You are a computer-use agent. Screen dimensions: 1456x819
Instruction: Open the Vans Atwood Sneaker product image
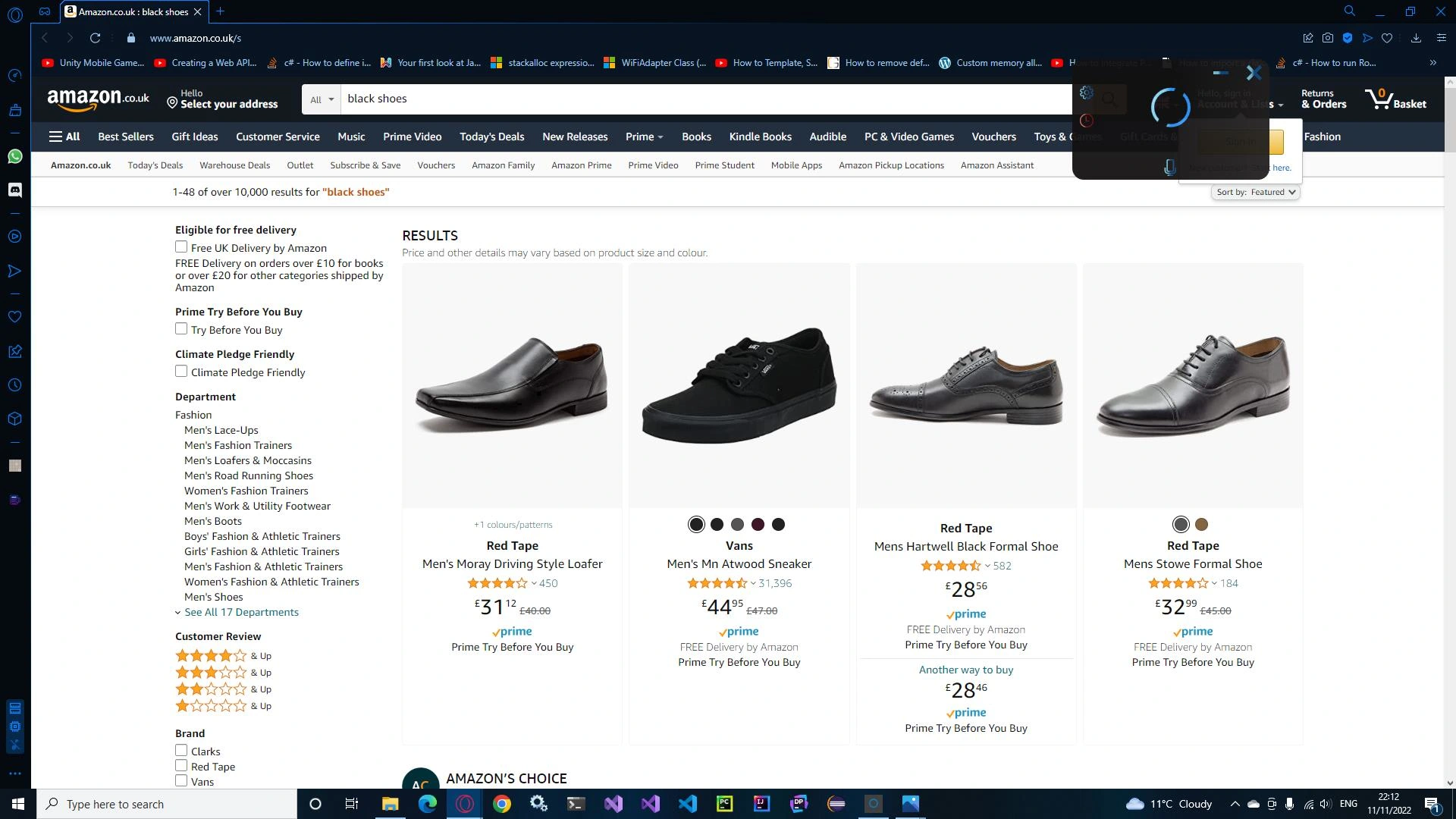click(739, 386)
